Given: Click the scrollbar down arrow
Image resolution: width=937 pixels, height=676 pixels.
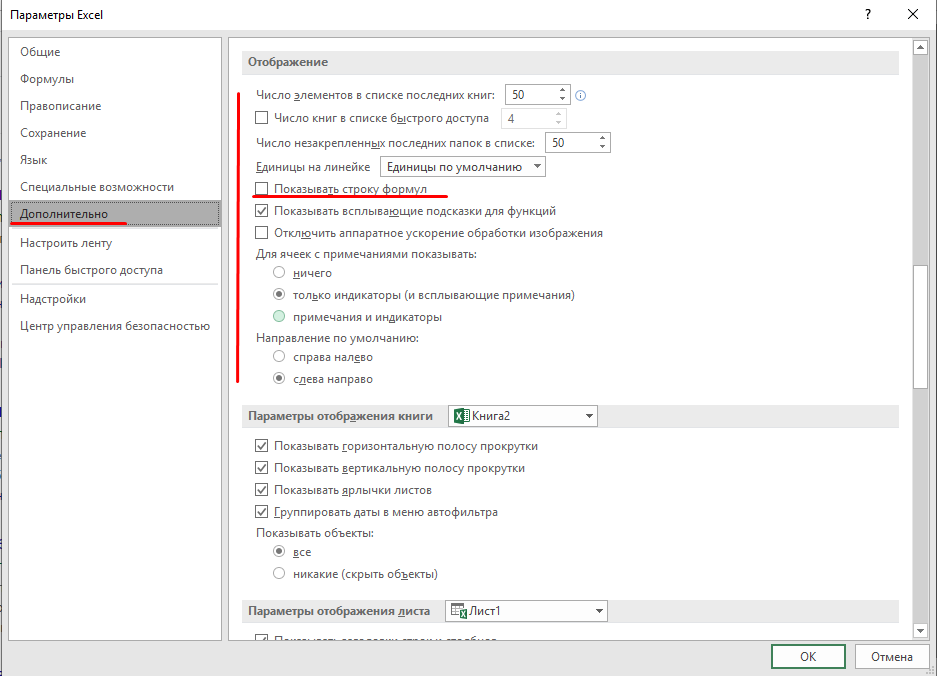Looking at the screenshot, I should (920, 631).
